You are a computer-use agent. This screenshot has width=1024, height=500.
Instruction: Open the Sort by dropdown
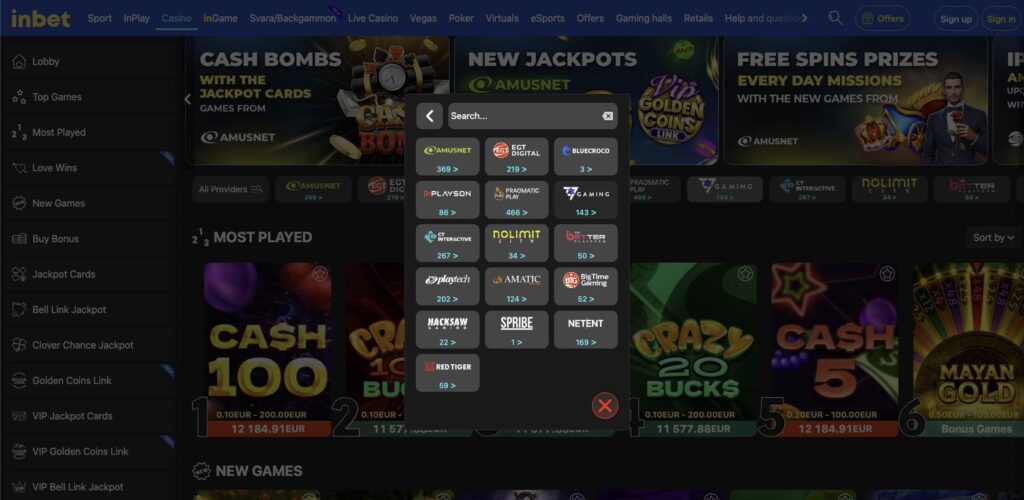(x=993, y=238)
